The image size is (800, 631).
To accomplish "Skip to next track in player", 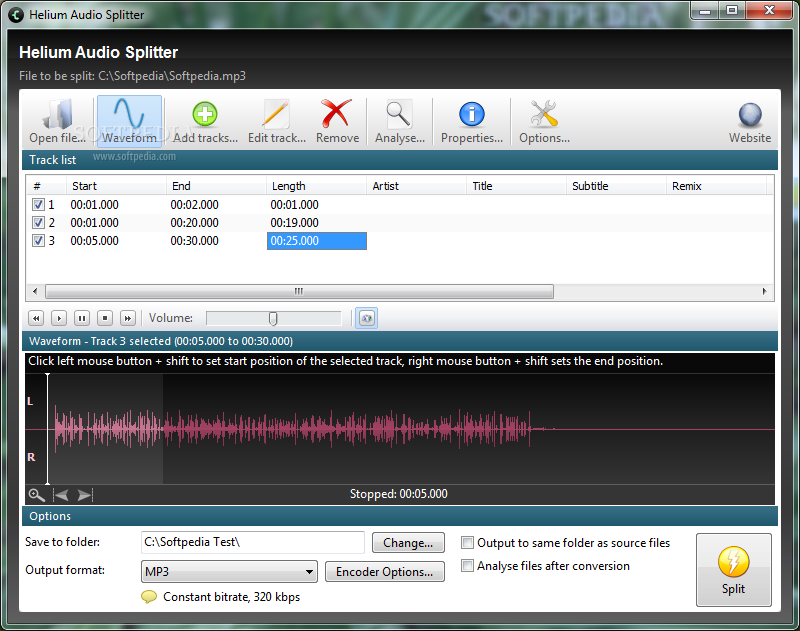I will point(128,318).
